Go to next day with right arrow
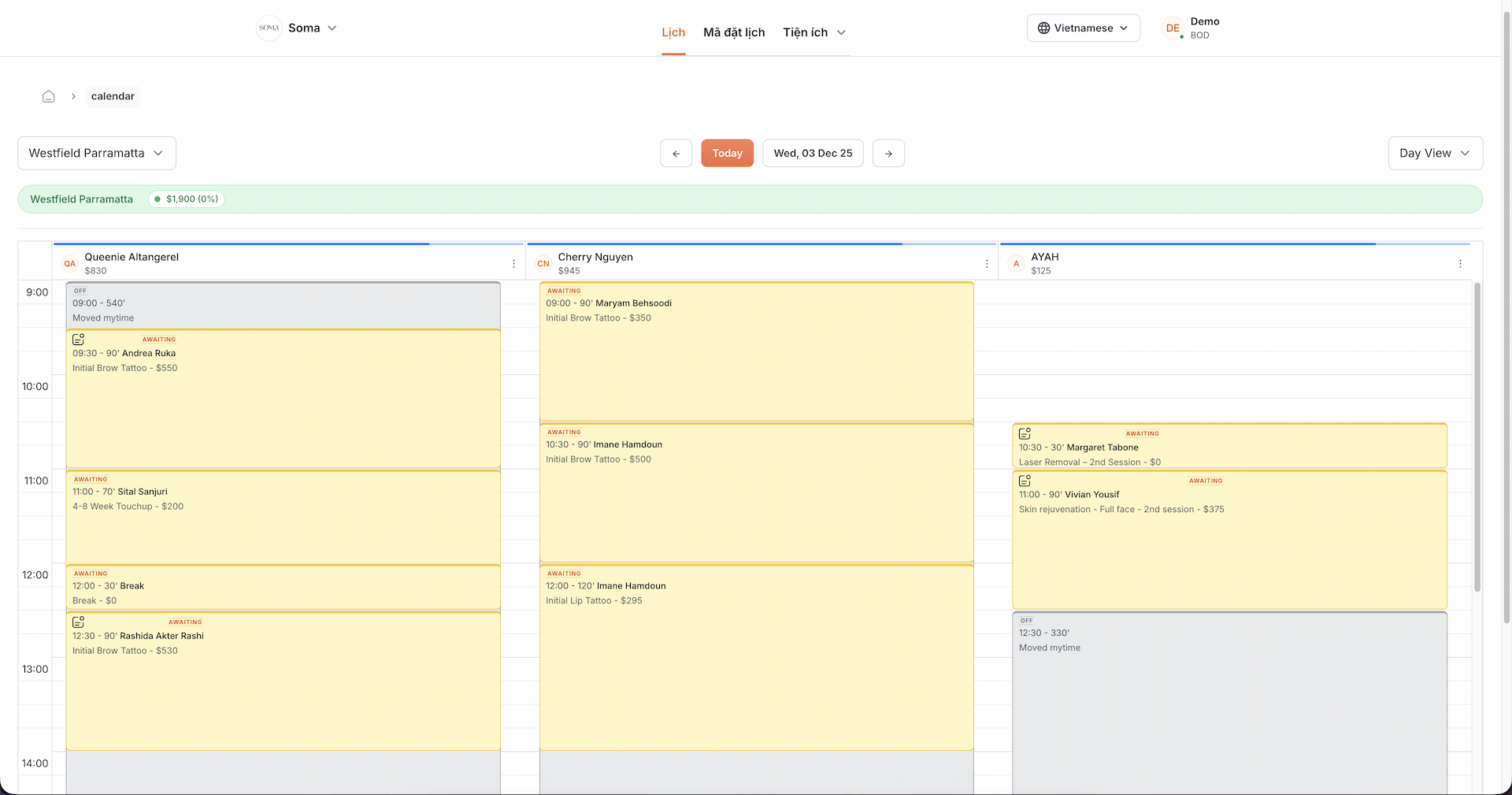1512x795 pixels. click(888, 154)
